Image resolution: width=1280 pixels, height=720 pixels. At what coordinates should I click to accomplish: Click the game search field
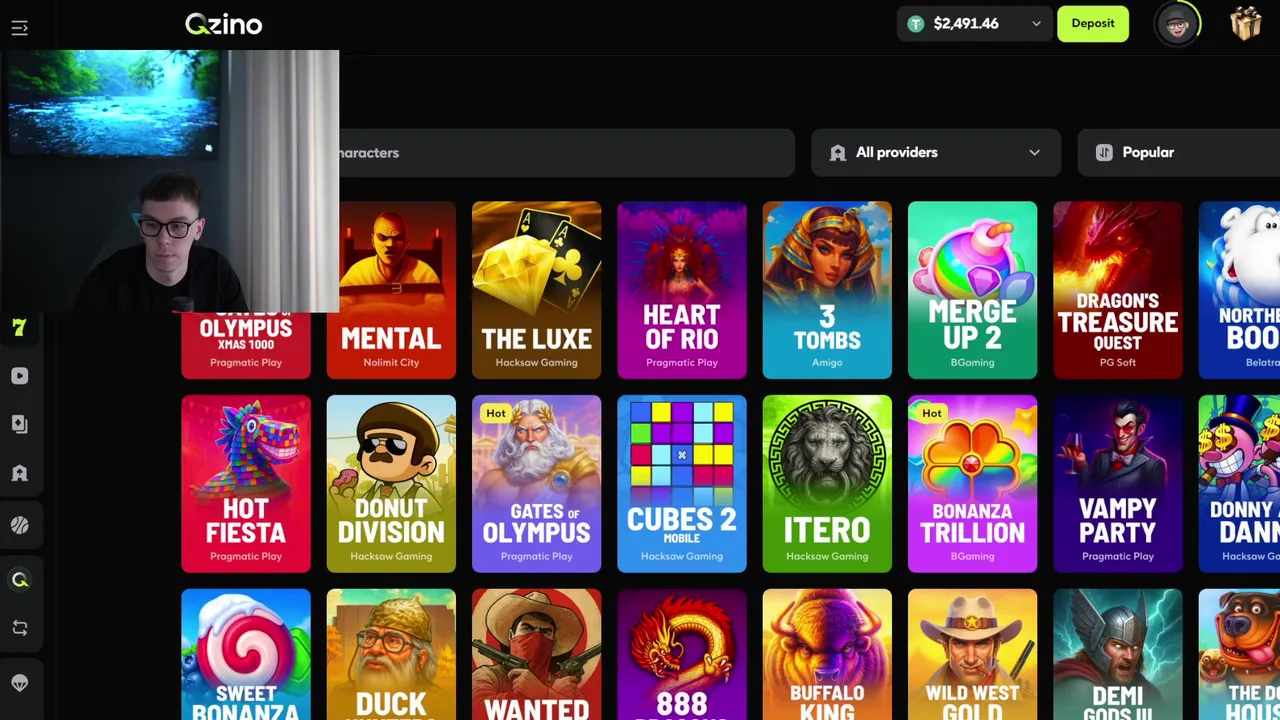pos(567,153)
